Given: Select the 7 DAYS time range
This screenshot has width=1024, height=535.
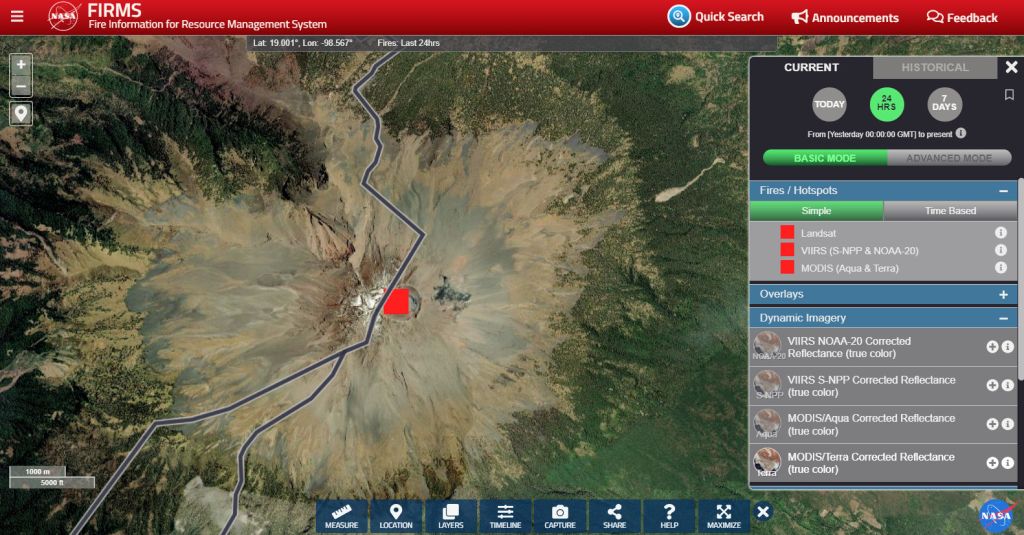Looking at the screenshot, I should click(x=944, y=104).
